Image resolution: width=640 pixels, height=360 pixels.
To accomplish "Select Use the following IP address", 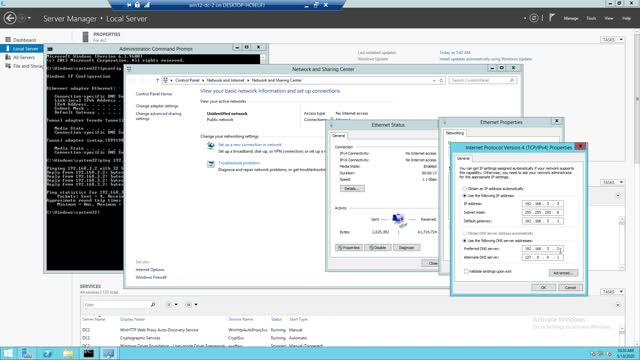I will tap(488, 196).
